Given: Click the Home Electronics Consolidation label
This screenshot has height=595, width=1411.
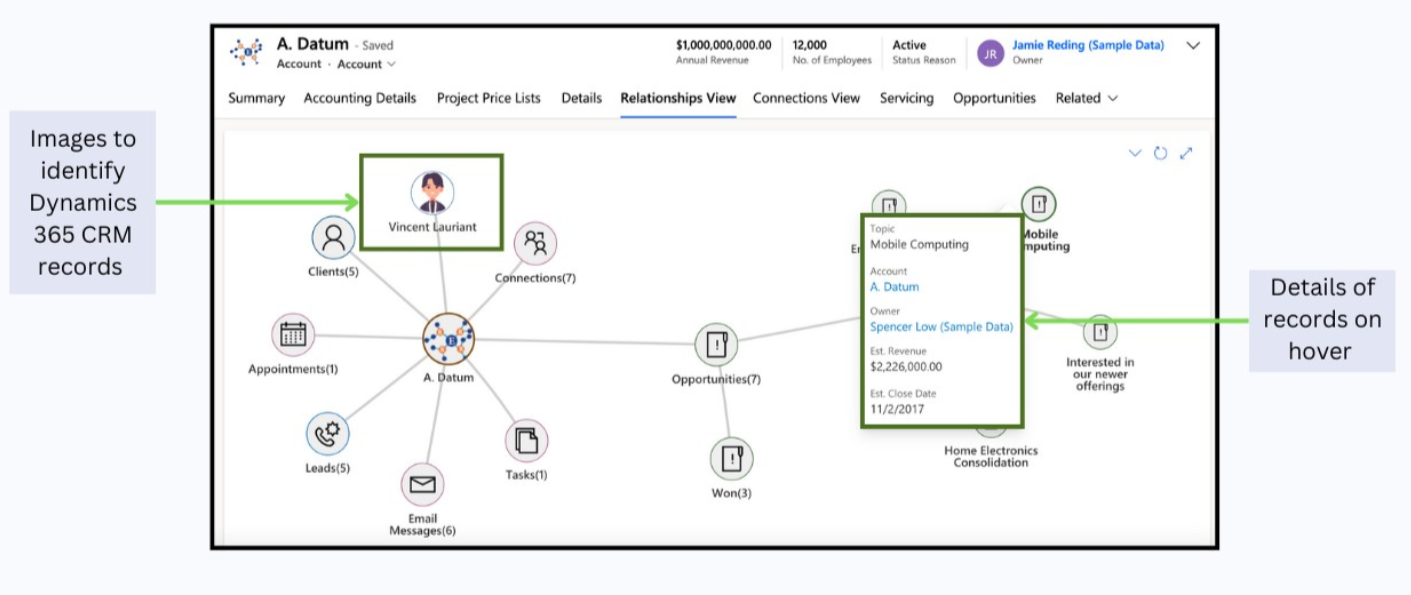Looking at the screenshot, I should pyautogui.click(x=991, y=457).
